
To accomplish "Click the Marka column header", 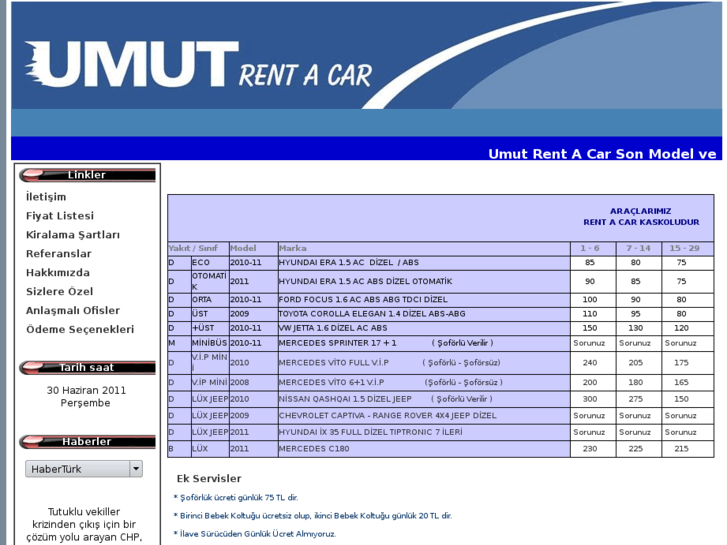I will click(424, 248).
